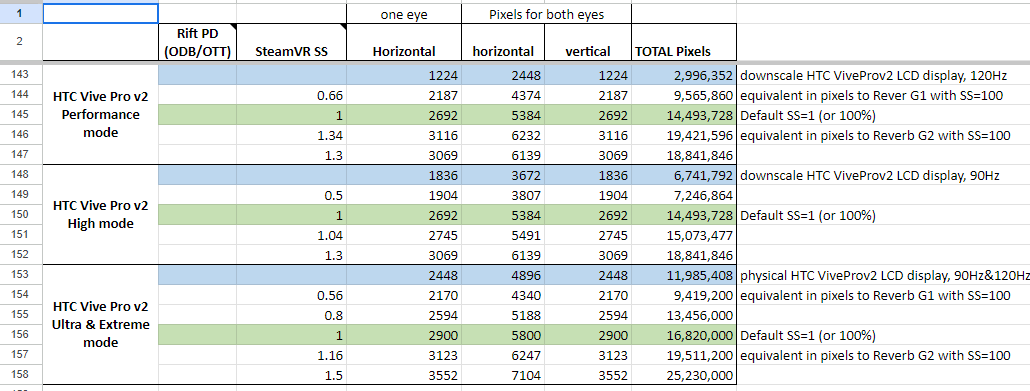Click the vertical column header cell
This screenshot has height=391, width=1030.
pyautogui.click(x=589, y=42)
